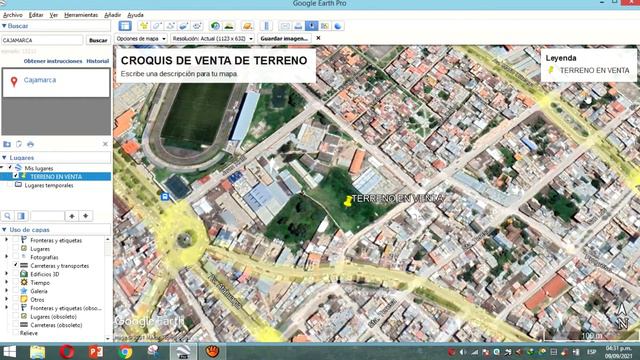This screenshot has width=640, height=360.
Task: Toggle the sunlight across landscape icon
Action: (x=229, y=26)
